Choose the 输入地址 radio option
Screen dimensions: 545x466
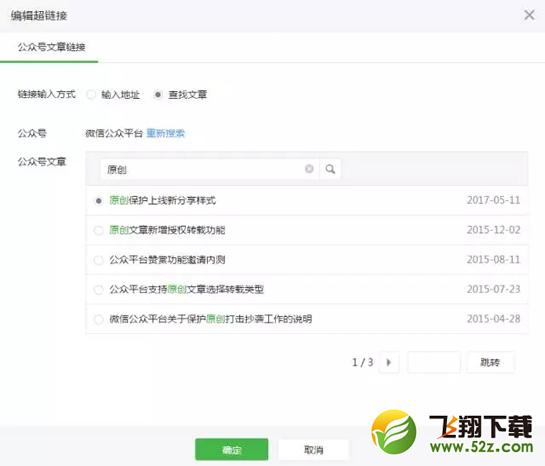pos(91,95)
